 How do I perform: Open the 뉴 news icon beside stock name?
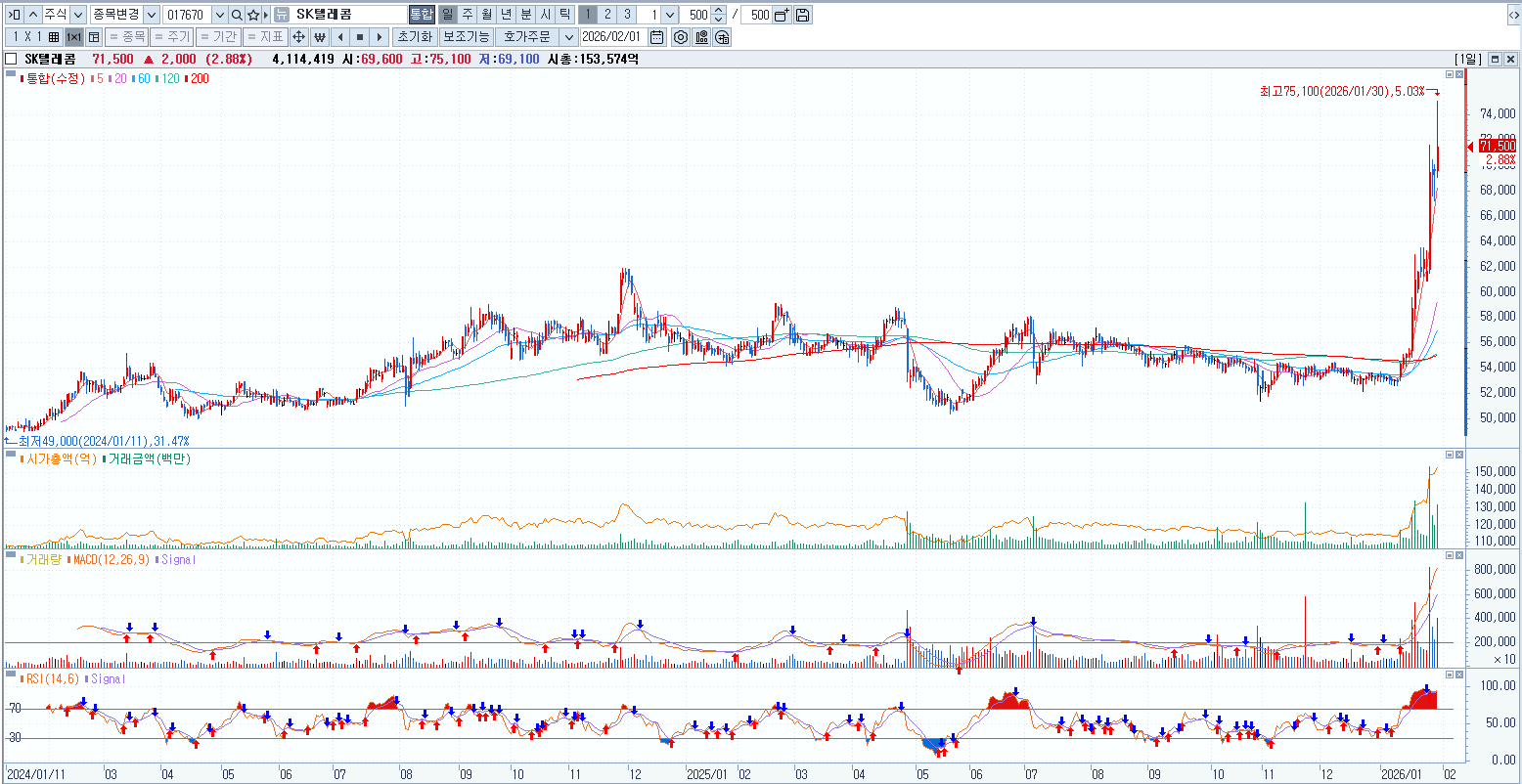[281, 15]
